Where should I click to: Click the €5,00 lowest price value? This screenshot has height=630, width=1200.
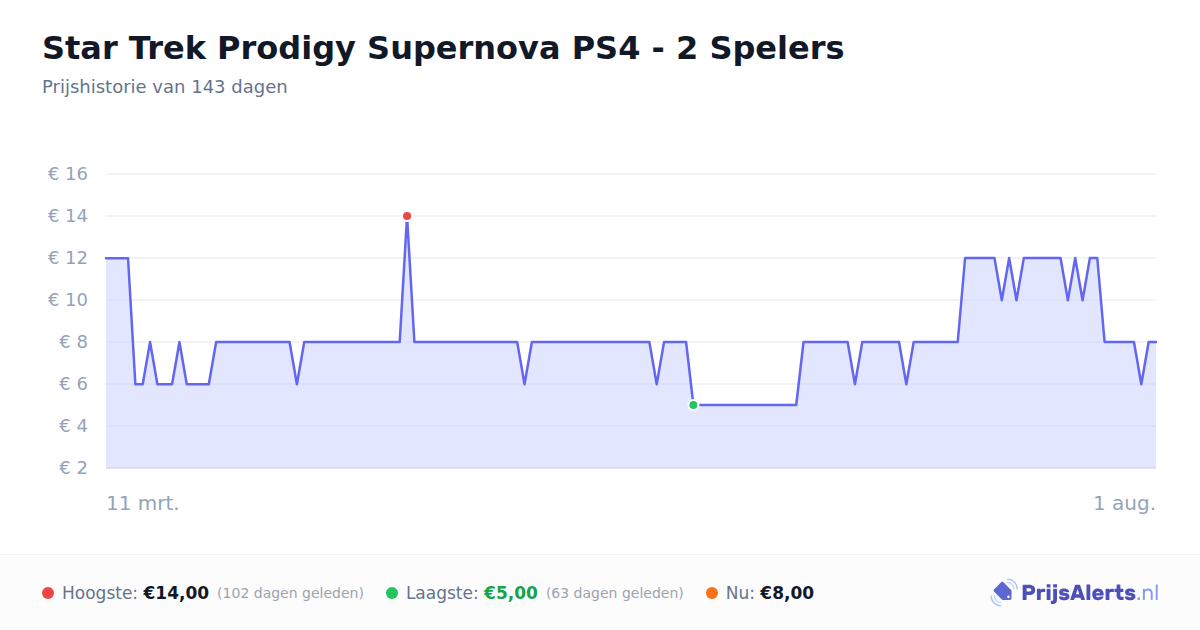[511, 593]
